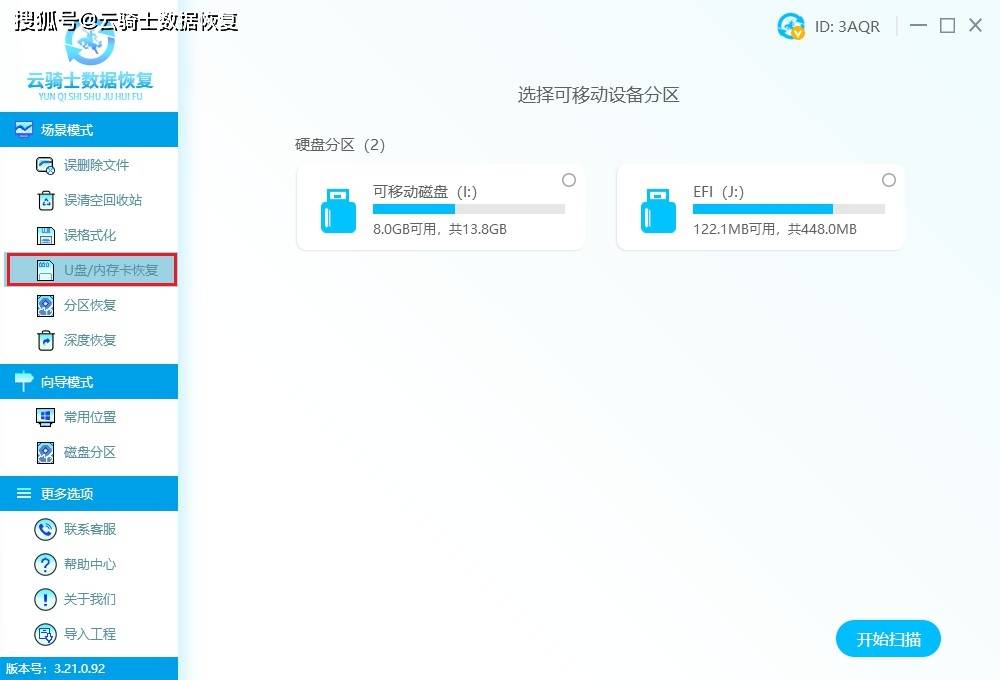Click the 导入工程 import icon
The width and height of the screenshot is (1000, 680).
pos(45,635)
